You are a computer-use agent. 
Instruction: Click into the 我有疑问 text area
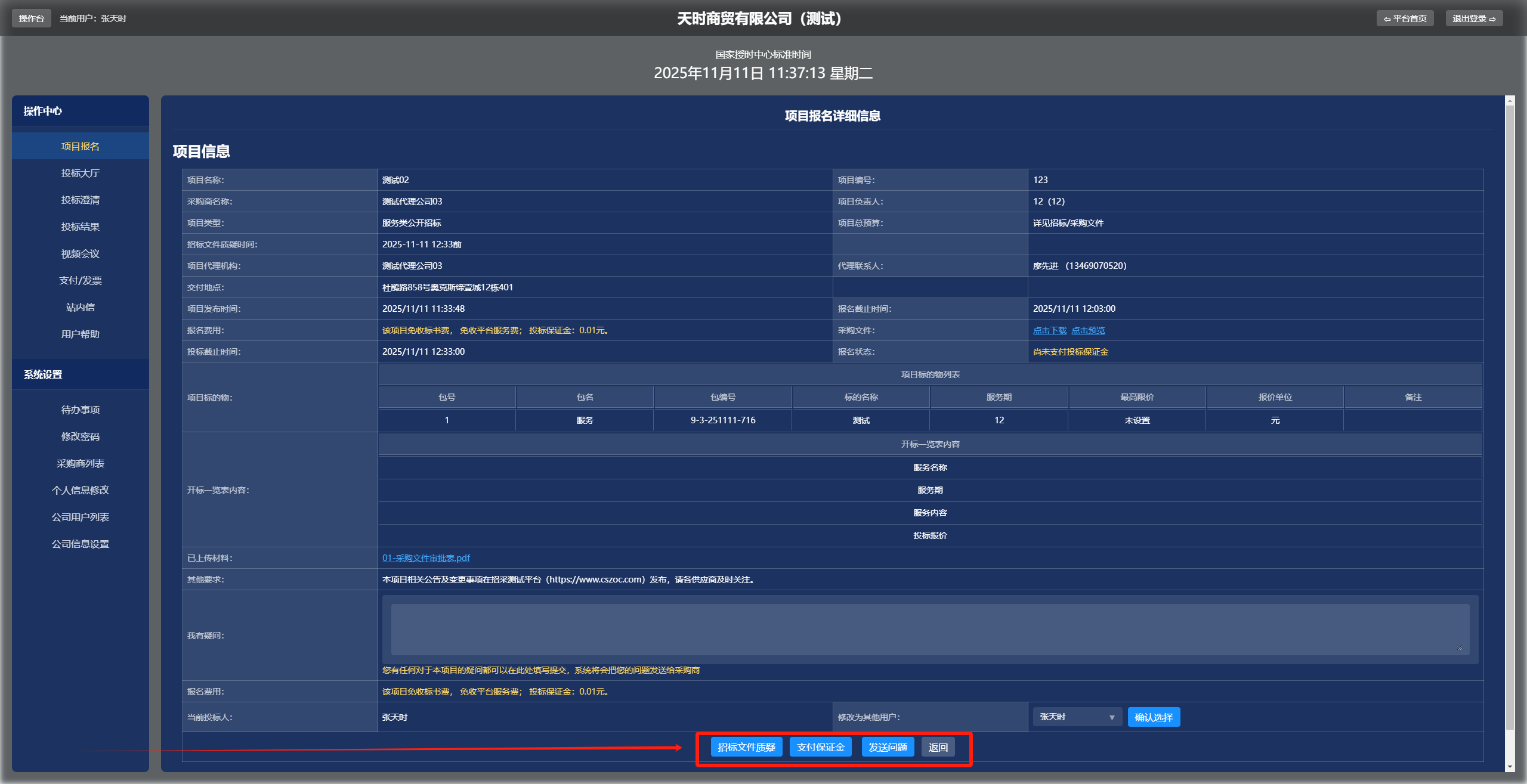click(x=929, y=629)
